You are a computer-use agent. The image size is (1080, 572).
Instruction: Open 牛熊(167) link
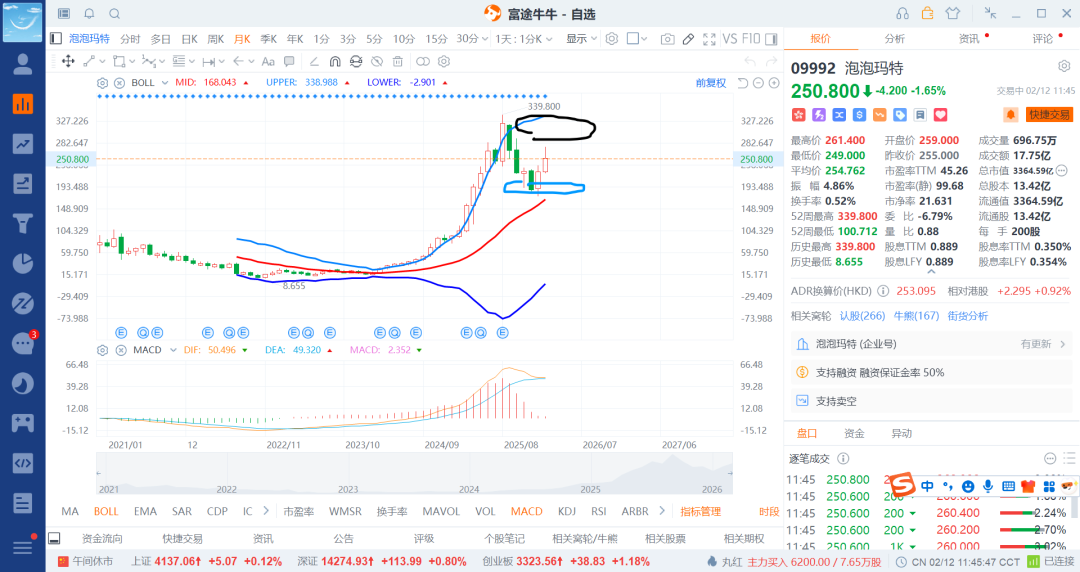pos(916,316)
